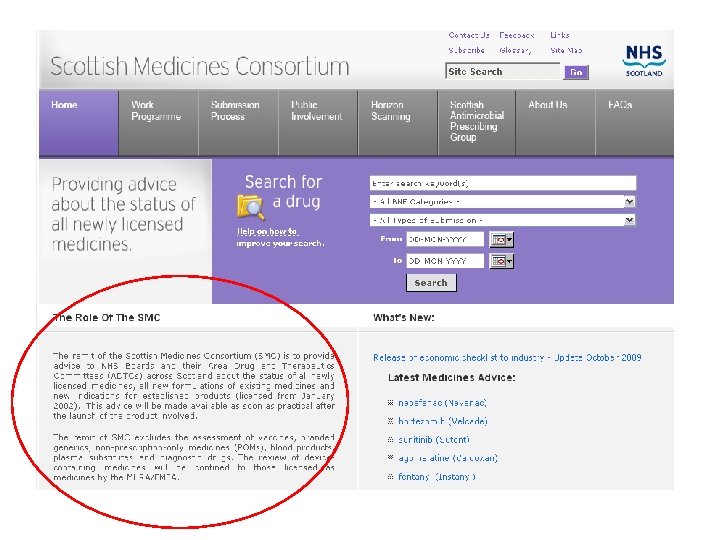Screen dimensions: 720x540
Task: Expand the All types of submission dropdown
Action: coord(503,220)
